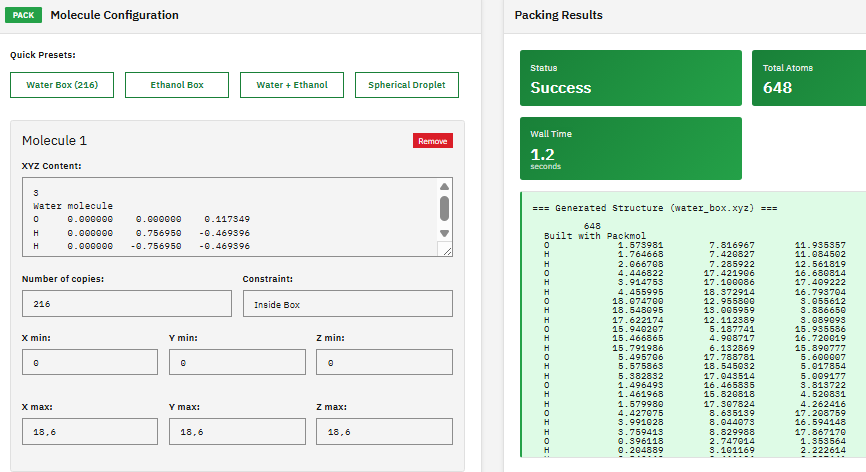This screenshot has height=472, width=866.
Task: Apply the Water + Ethanol preset
Action: [x=292, y=85]
